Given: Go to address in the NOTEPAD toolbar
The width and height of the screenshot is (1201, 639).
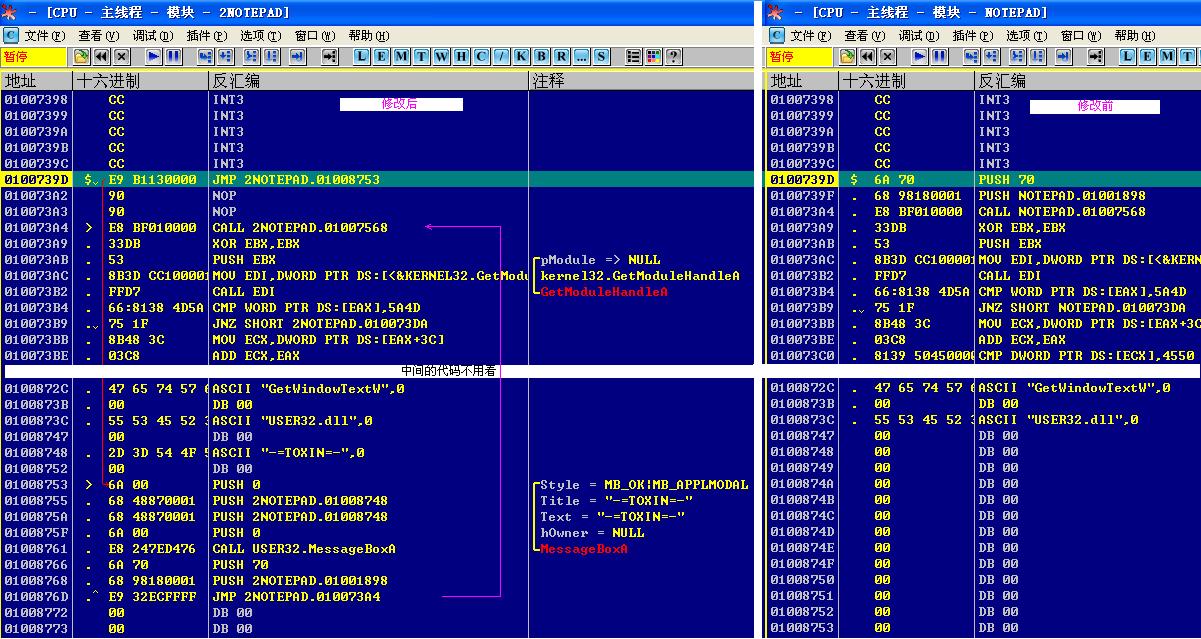Looking at the screenshot, I should click(x=1095, y=57).
